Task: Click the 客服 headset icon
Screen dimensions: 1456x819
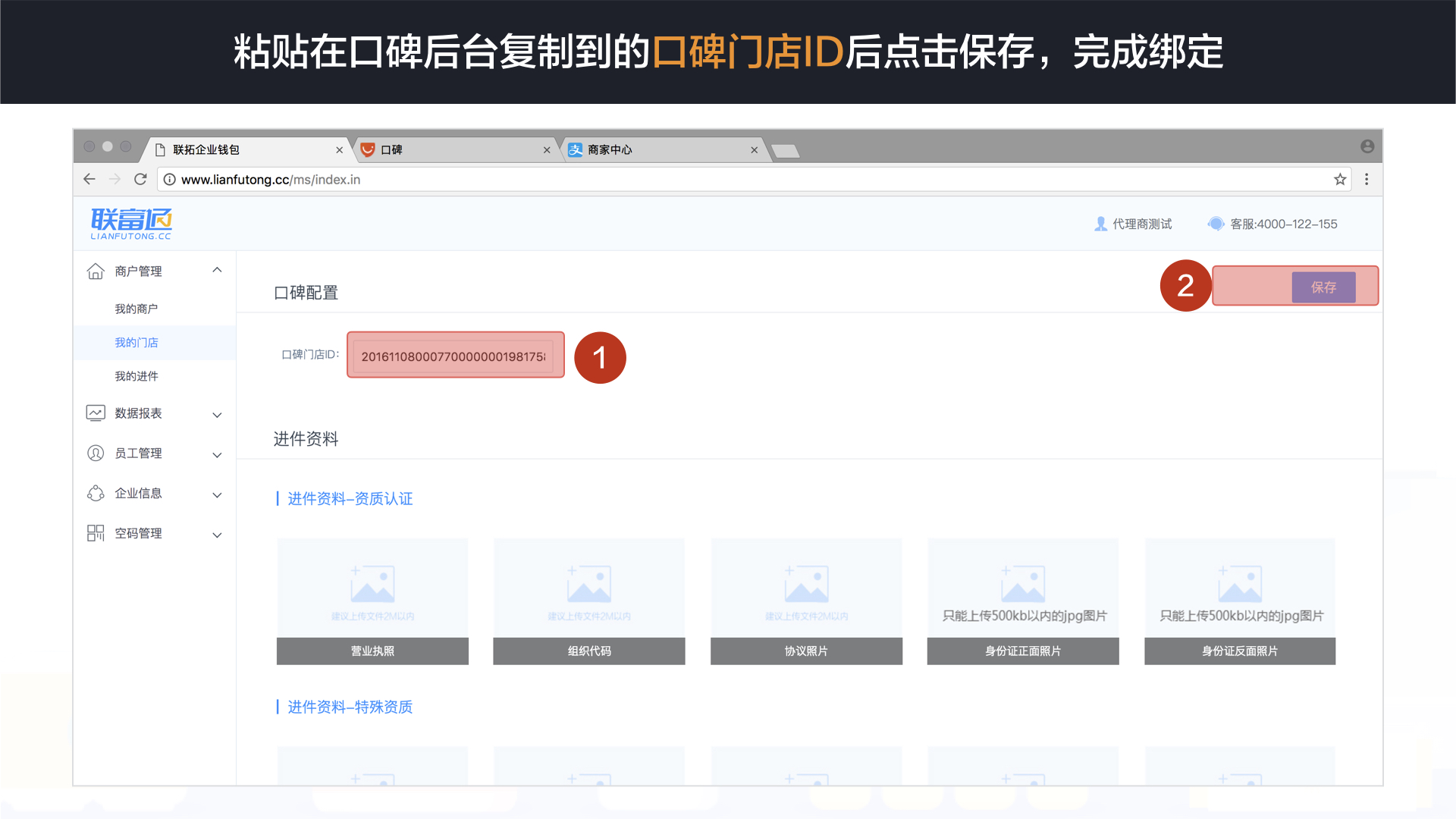Action: coord(1216,224)
